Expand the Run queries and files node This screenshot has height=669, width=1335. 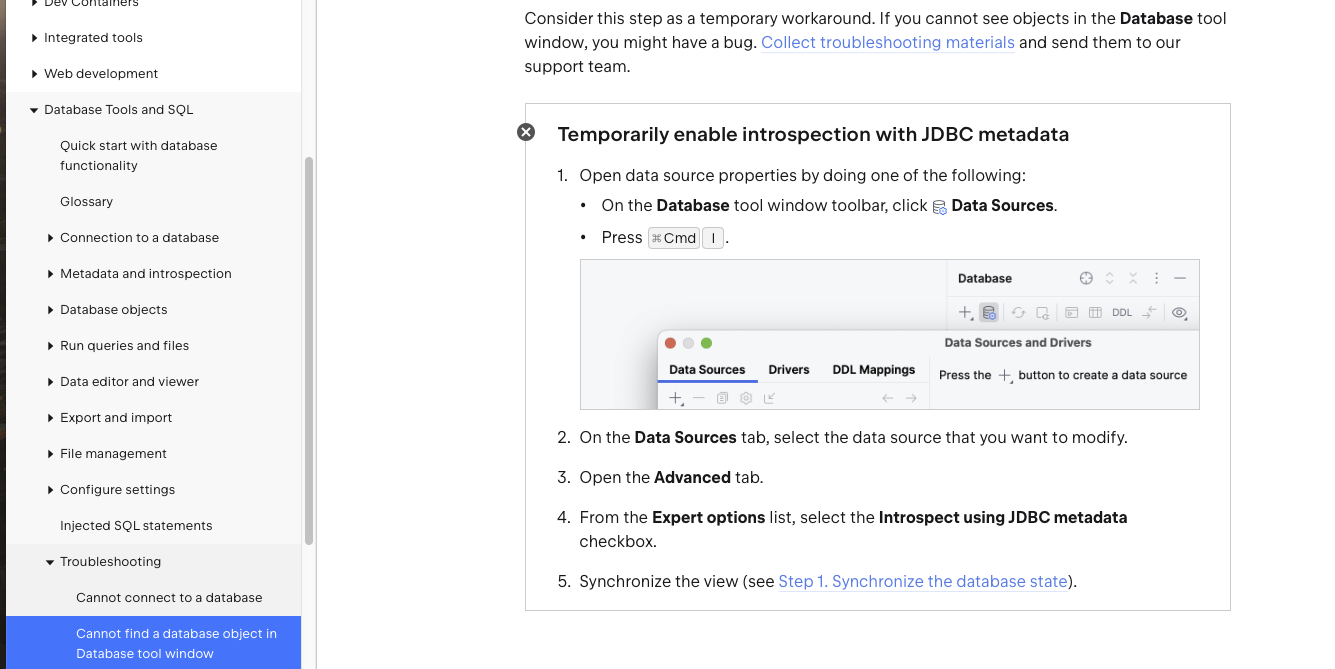click(50, 346)
